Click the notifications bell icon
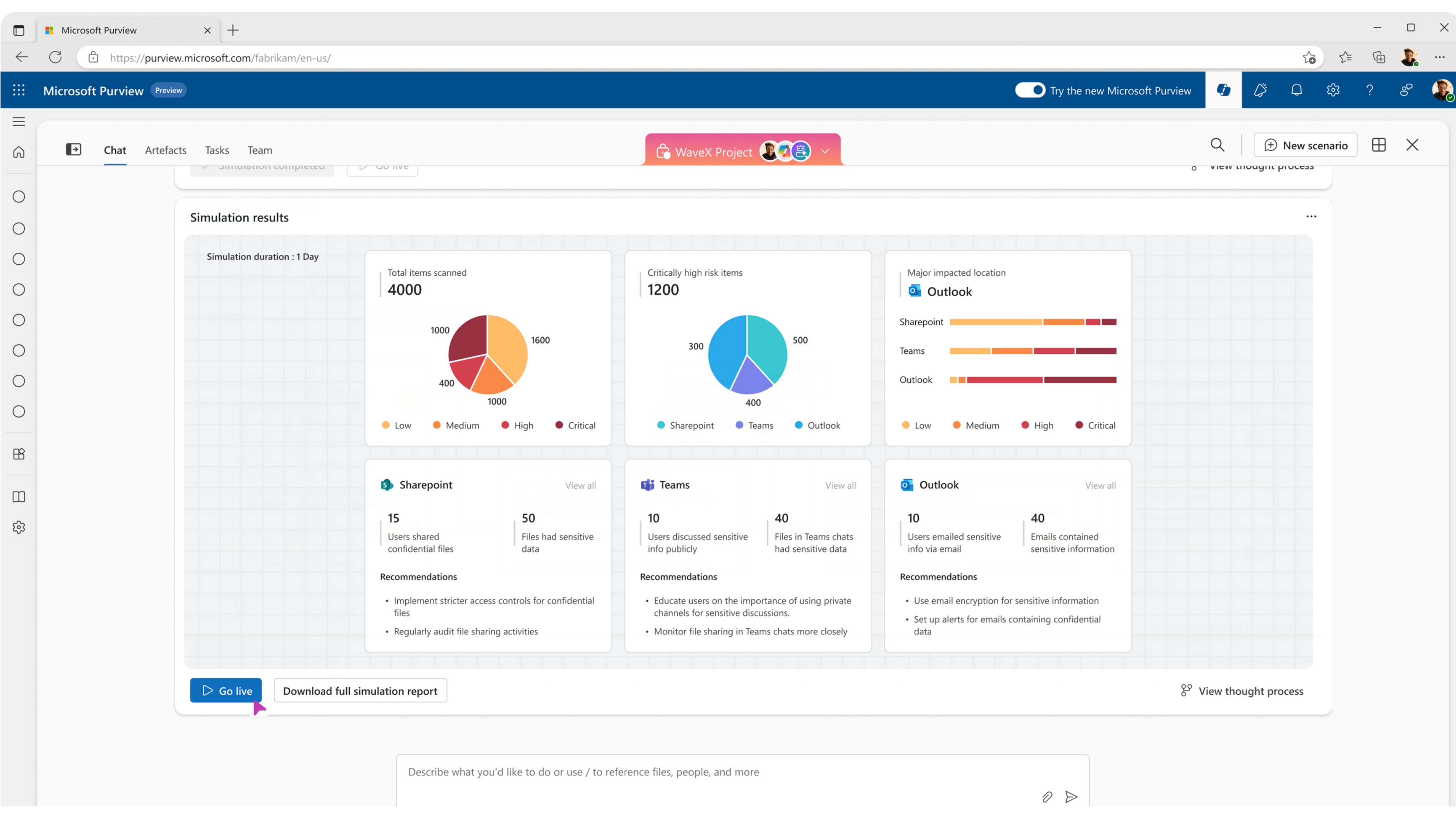 [1297, 90]
